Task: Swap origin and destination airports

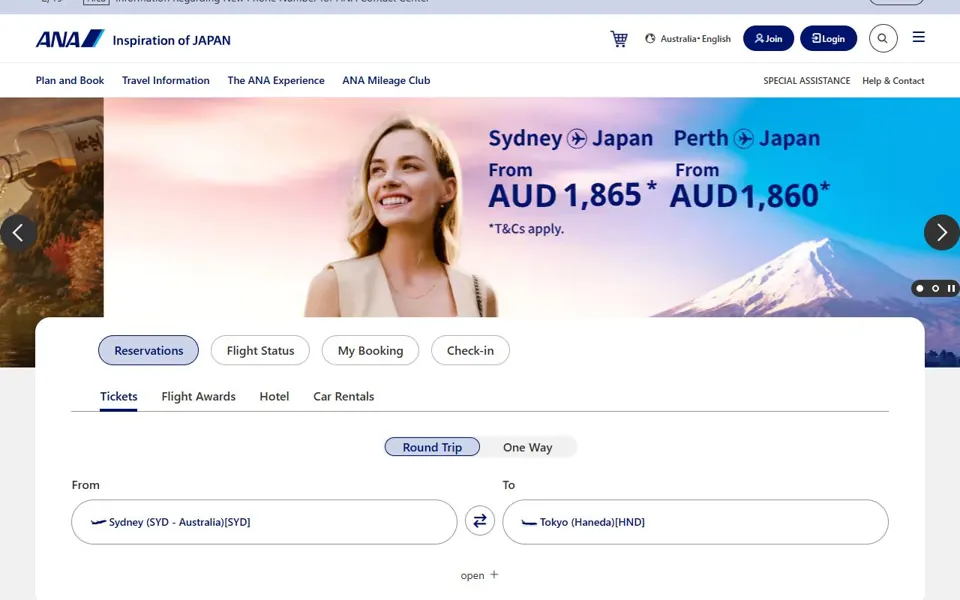Action: coord(479,521)
